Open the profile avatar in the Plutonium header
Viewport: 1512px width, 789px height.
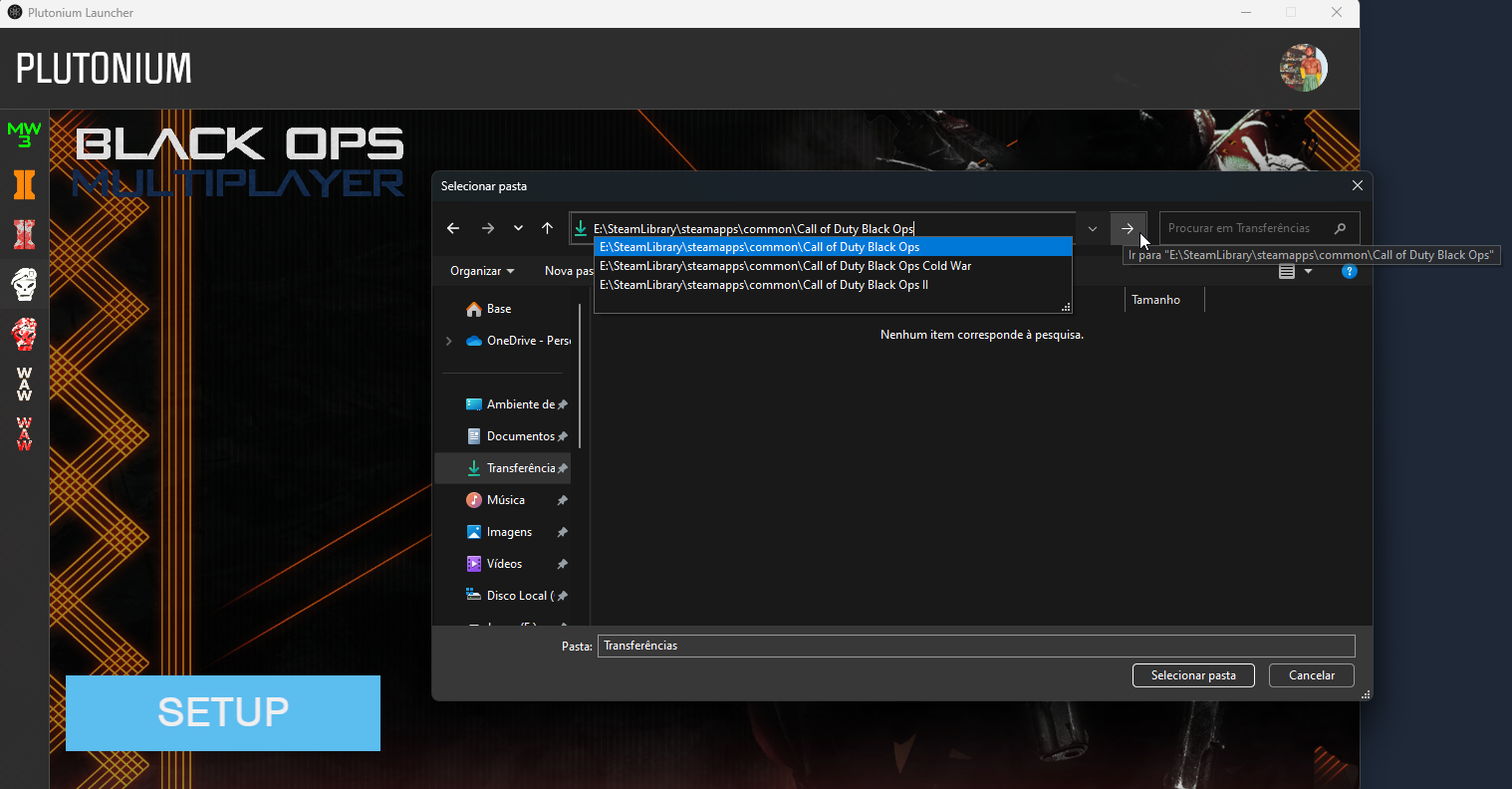tap(1304, 68)
